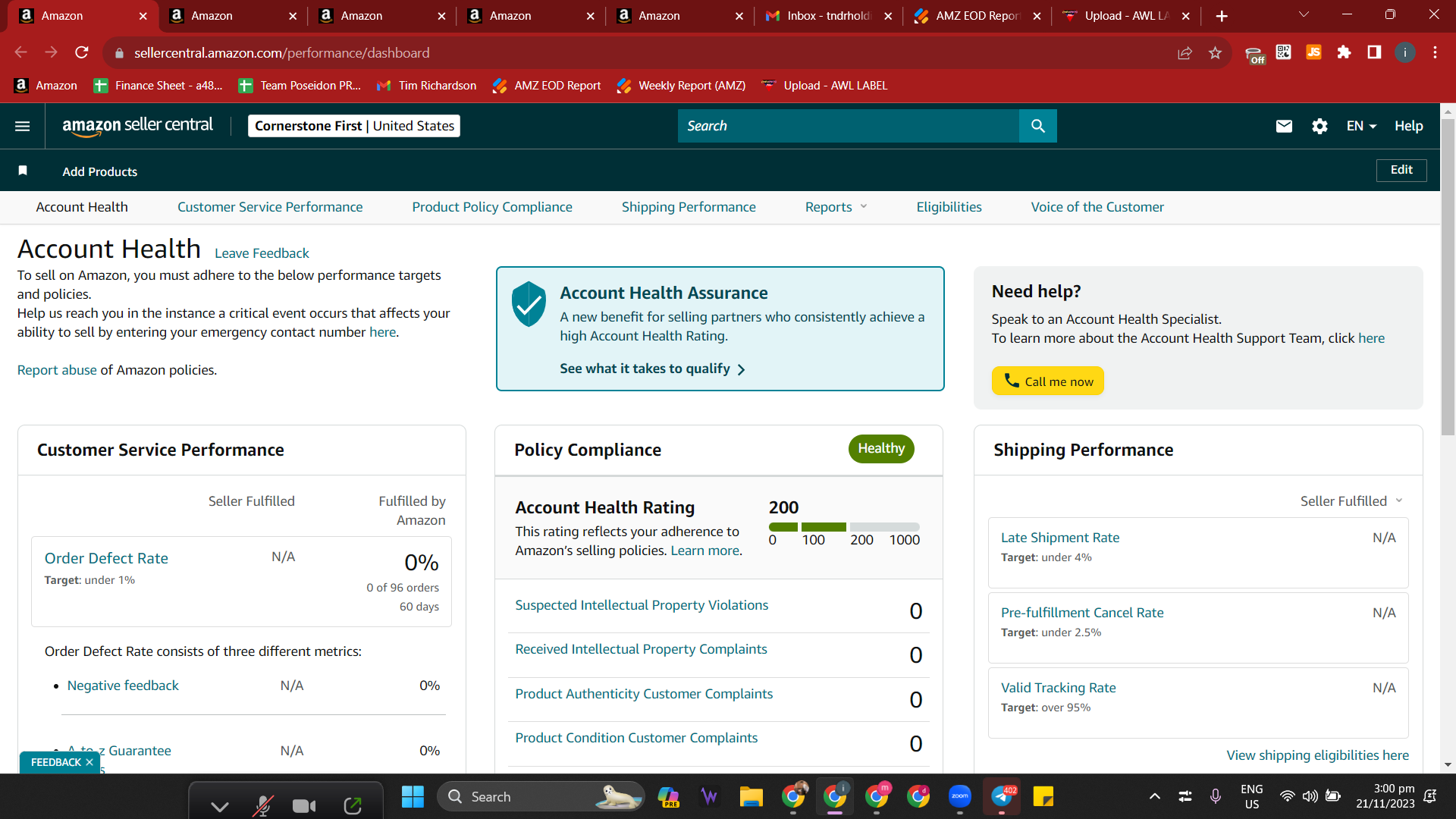
Task: Click the Windows taskbar Search box
Action: coord(541,796)
